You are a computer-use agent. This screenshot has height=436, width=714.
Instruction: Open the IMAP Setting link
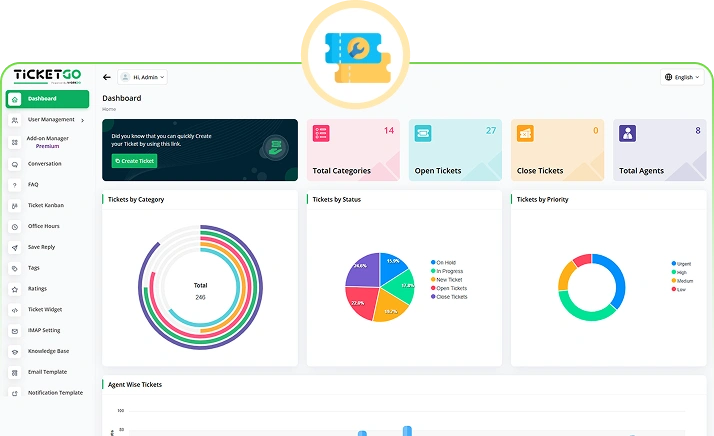[x=44, y=330]
